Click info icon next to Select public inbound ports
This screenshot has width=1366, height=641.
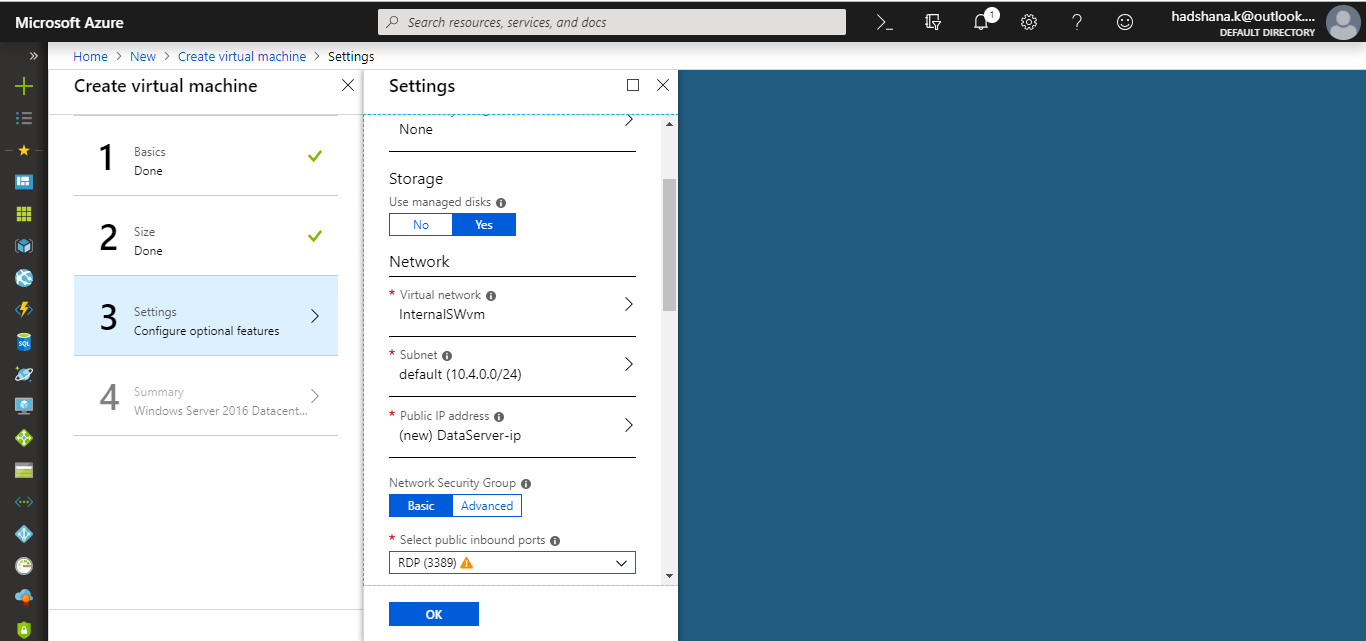point(555,541)
